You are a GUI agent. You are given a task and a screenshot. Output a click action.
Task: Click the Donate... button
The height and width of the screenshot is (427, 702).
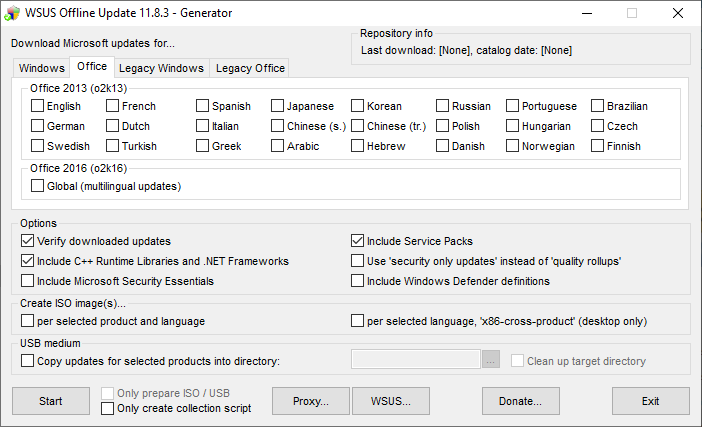coord(521,401)
